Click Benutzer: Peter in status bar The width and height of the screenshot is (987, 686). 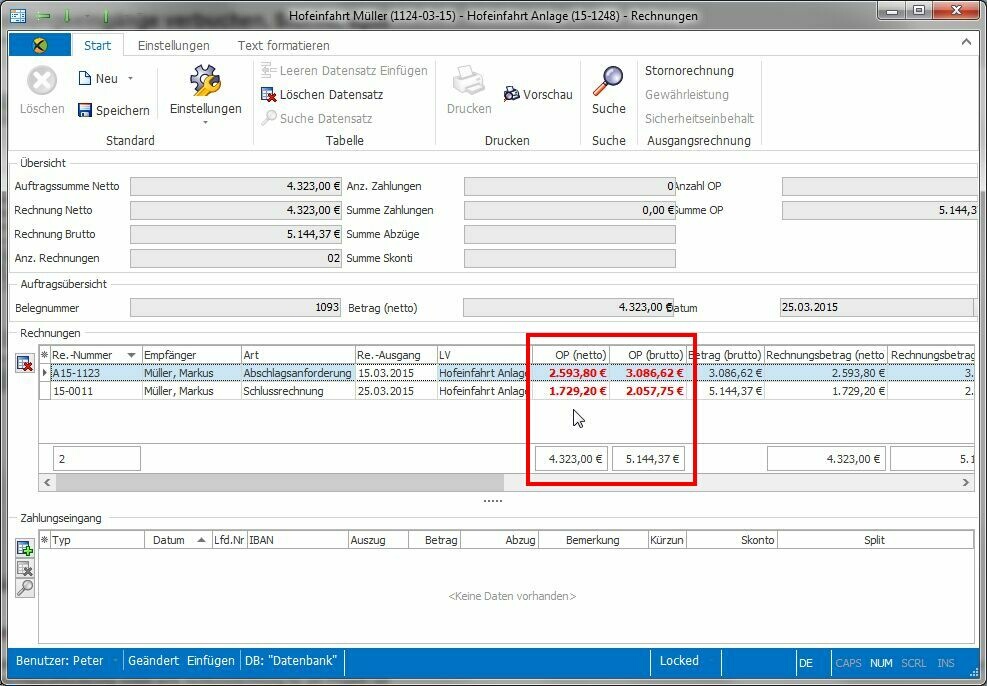(x=59, y=661)
